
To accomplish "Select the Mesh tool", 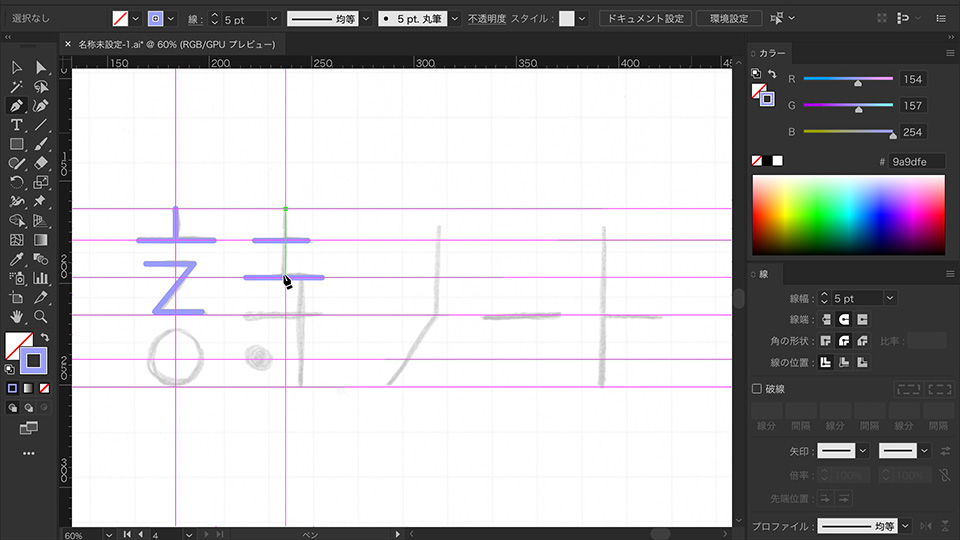I will 17,240.
